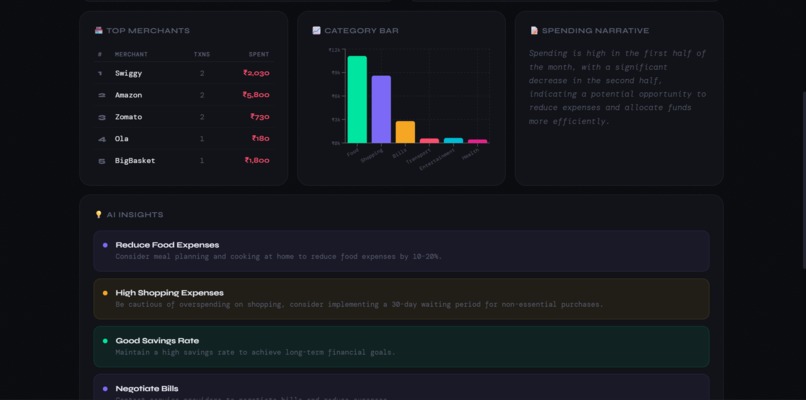Click the TOP MERCHANTS heading
Viewport: 806px width, 400px height.
click(148, 31)
